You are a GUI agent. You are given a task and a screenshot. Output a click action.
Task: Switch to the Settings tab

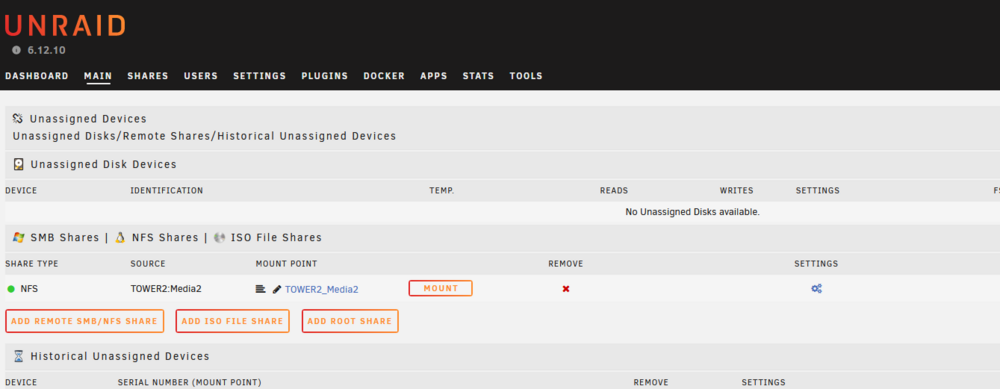click(260, 76)
